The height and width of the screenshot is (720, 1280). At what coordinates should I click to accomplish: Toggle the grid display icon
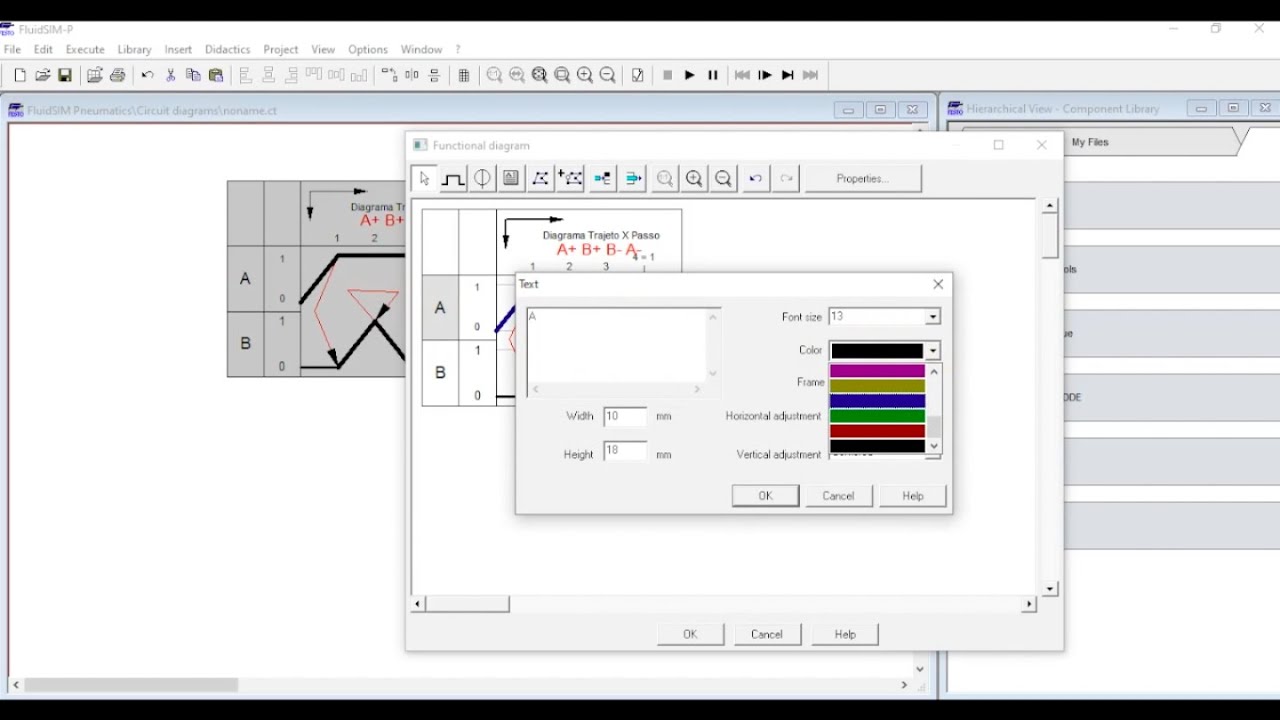tap(464, 75)
